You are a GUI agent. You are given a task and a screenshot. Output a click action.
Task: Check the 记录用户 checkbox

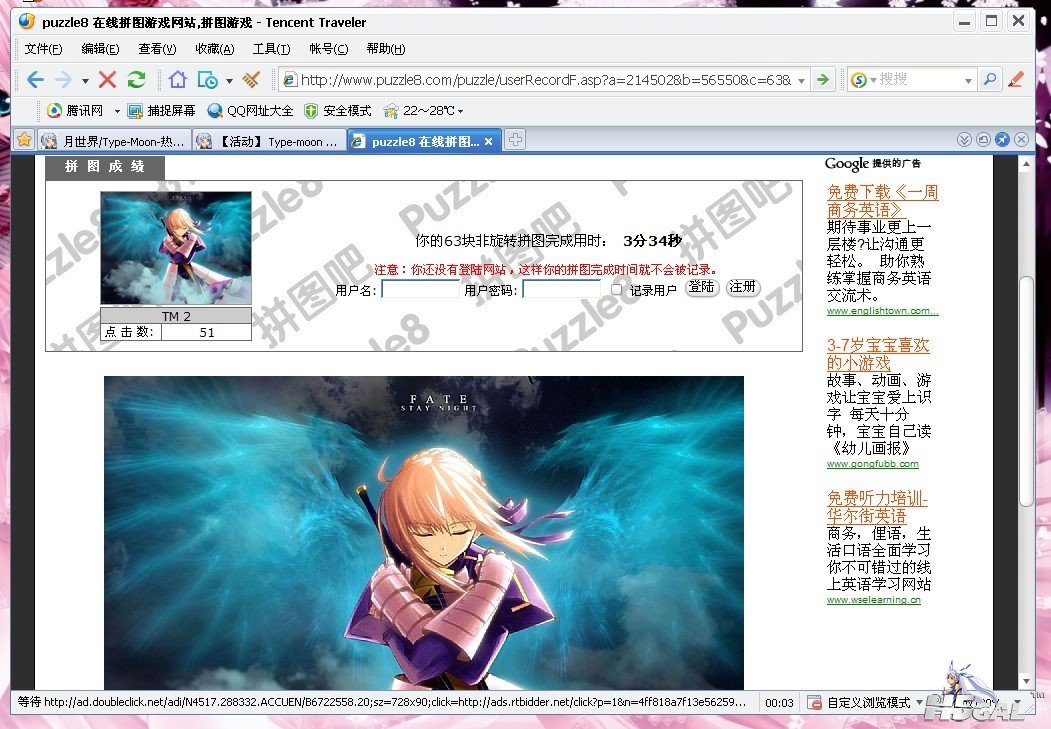pyautogui.click(x=616, y=289)
